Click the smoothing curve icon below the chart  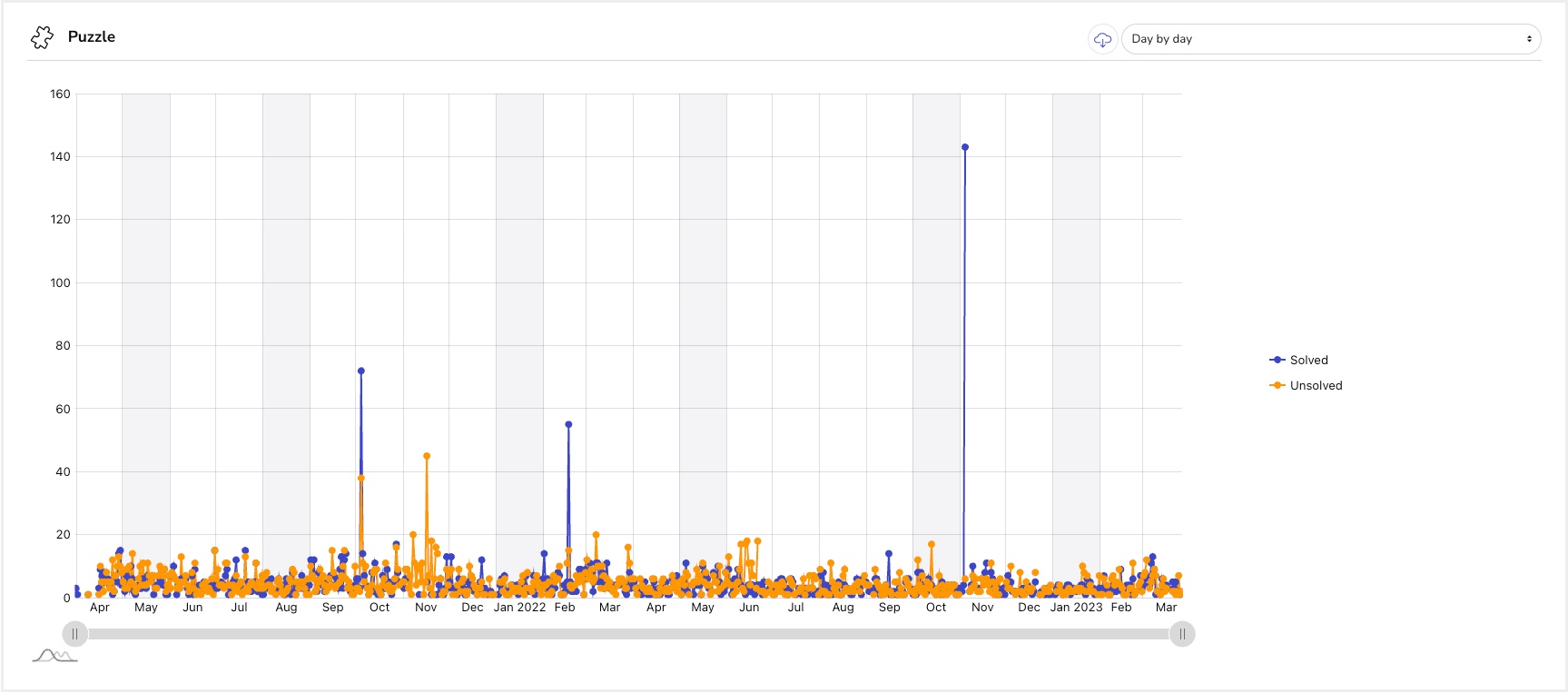point(54,655)
